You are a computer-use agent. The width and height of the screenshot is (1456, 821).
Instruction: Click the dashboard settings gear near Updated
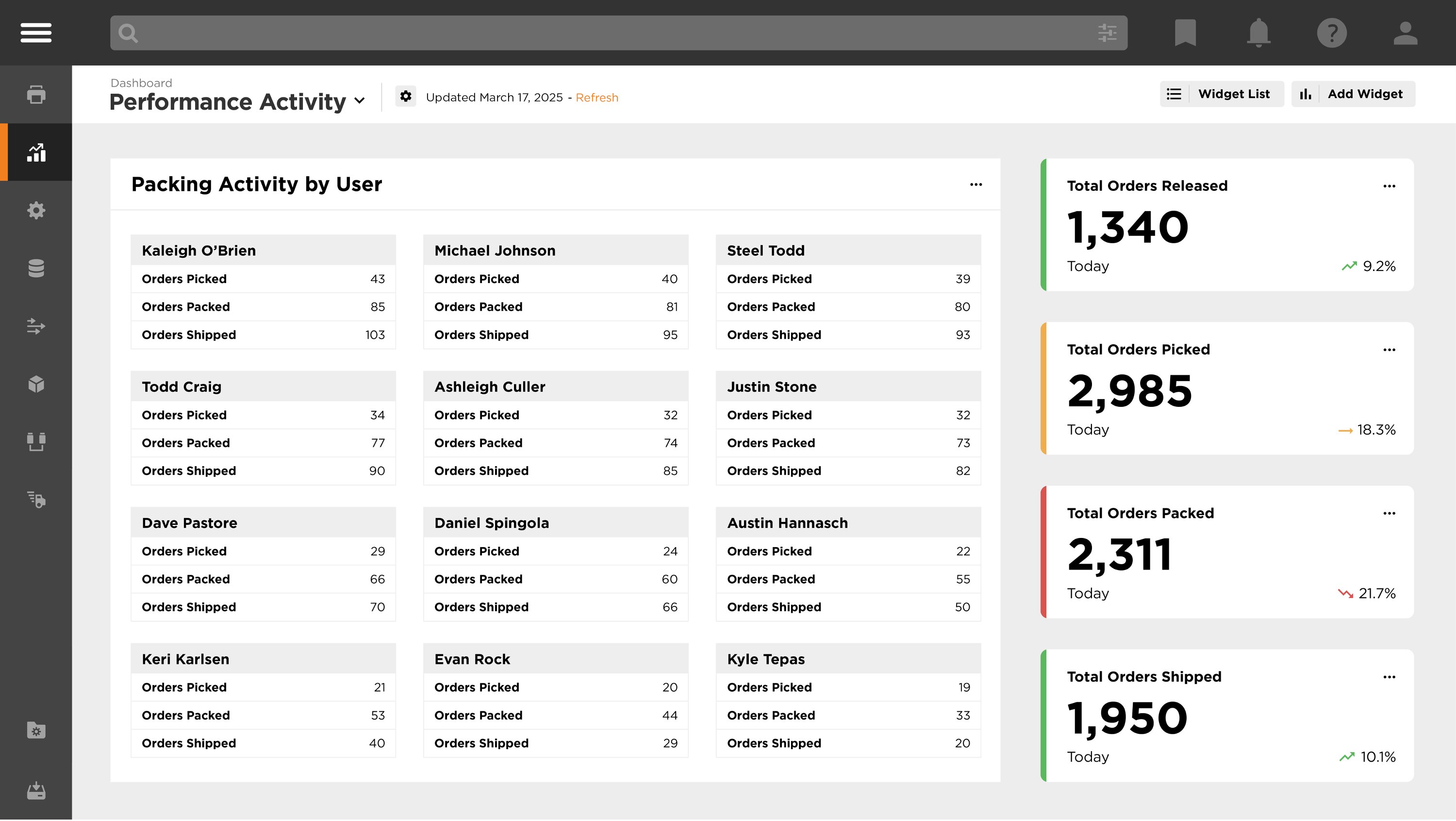click(405, 96)
